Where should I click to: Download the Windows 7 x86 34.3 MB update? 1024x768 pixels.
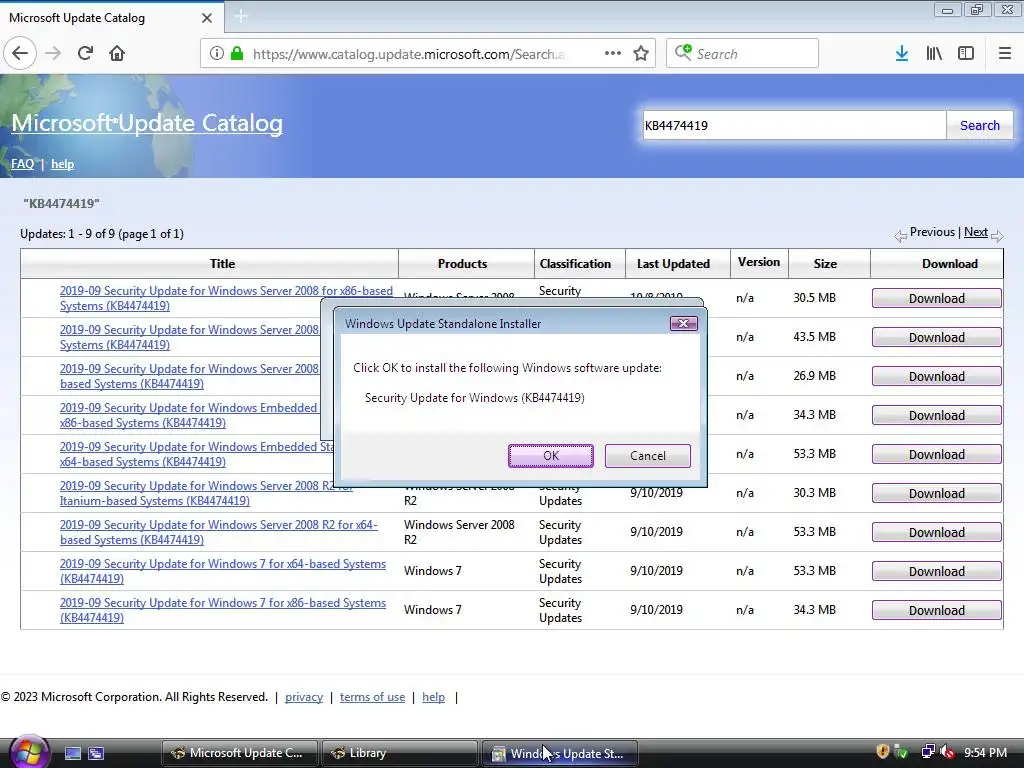pos(936,610)
